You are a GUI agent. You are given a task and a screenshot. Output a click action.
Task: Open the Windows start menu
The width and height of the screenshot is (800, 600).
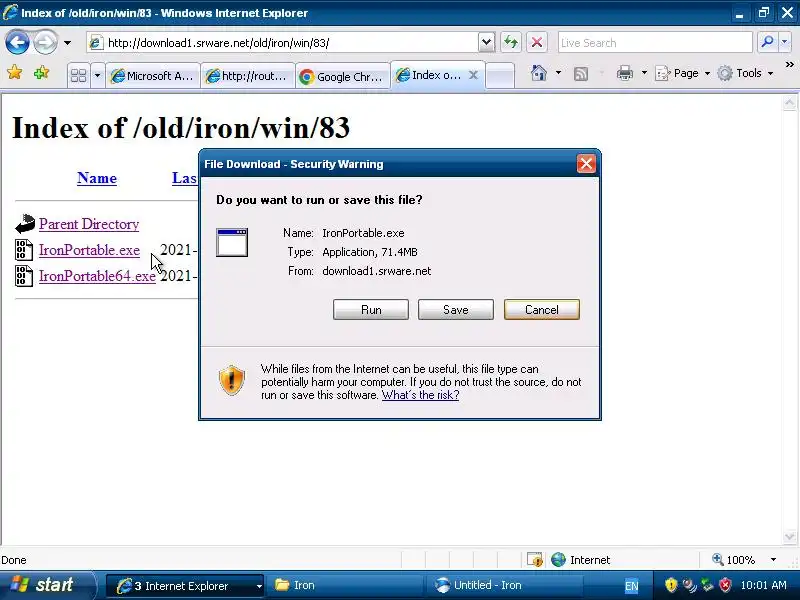tap(47, 585)
